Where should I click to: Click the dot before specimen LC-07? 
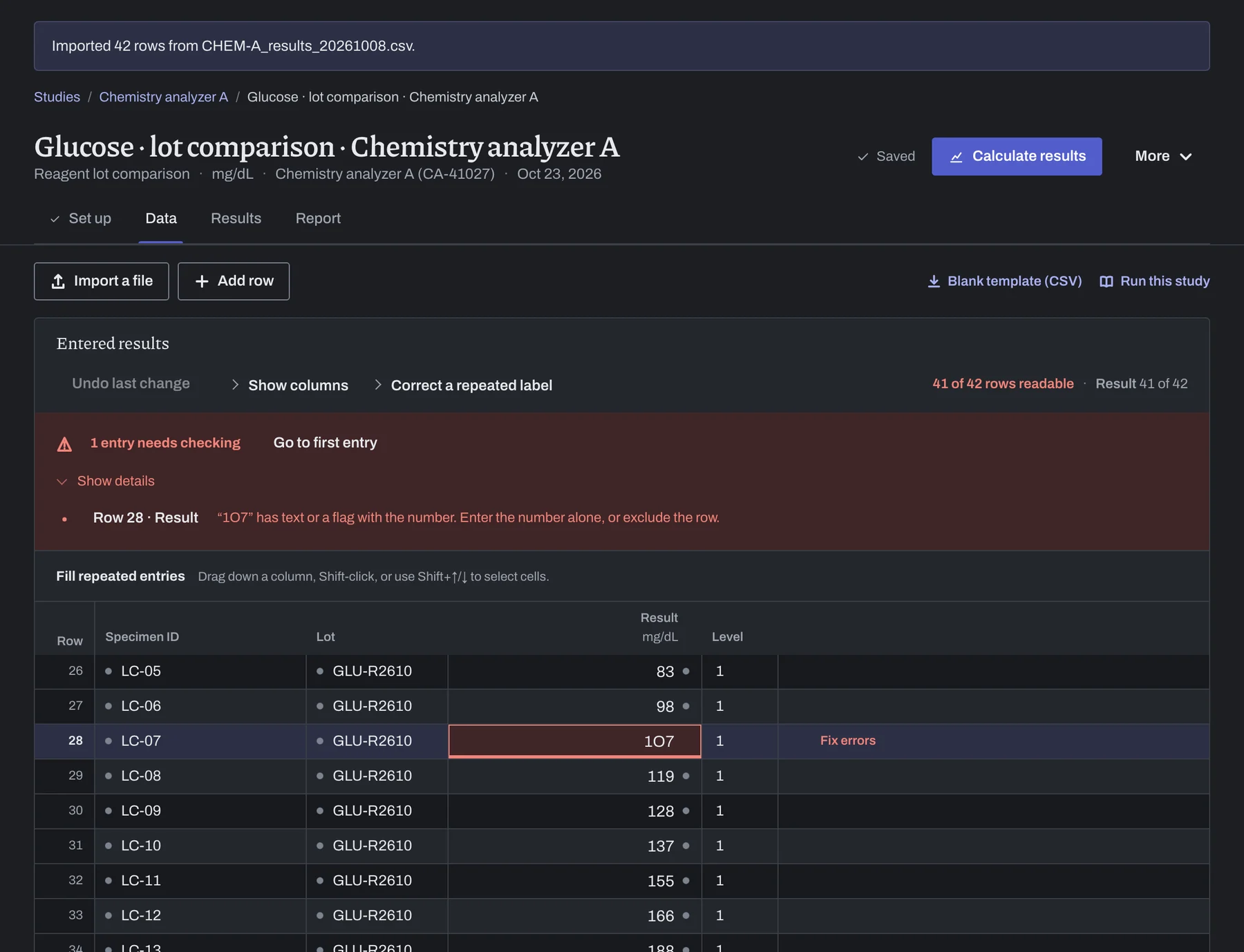(109, 741)
